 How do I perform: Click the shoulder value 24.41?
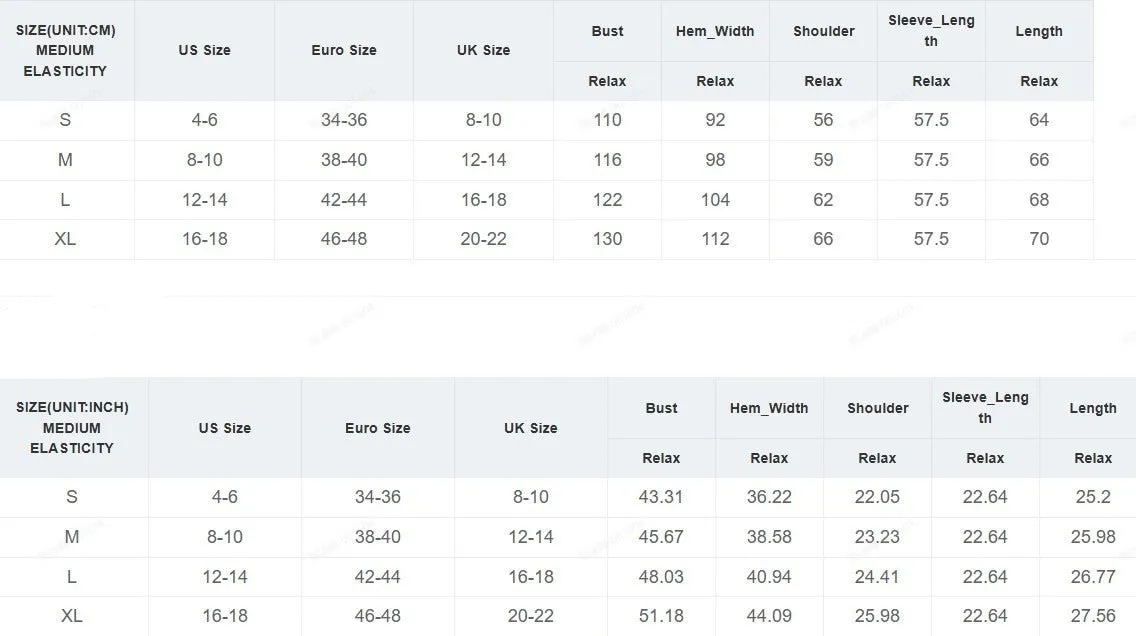(877, 577)
